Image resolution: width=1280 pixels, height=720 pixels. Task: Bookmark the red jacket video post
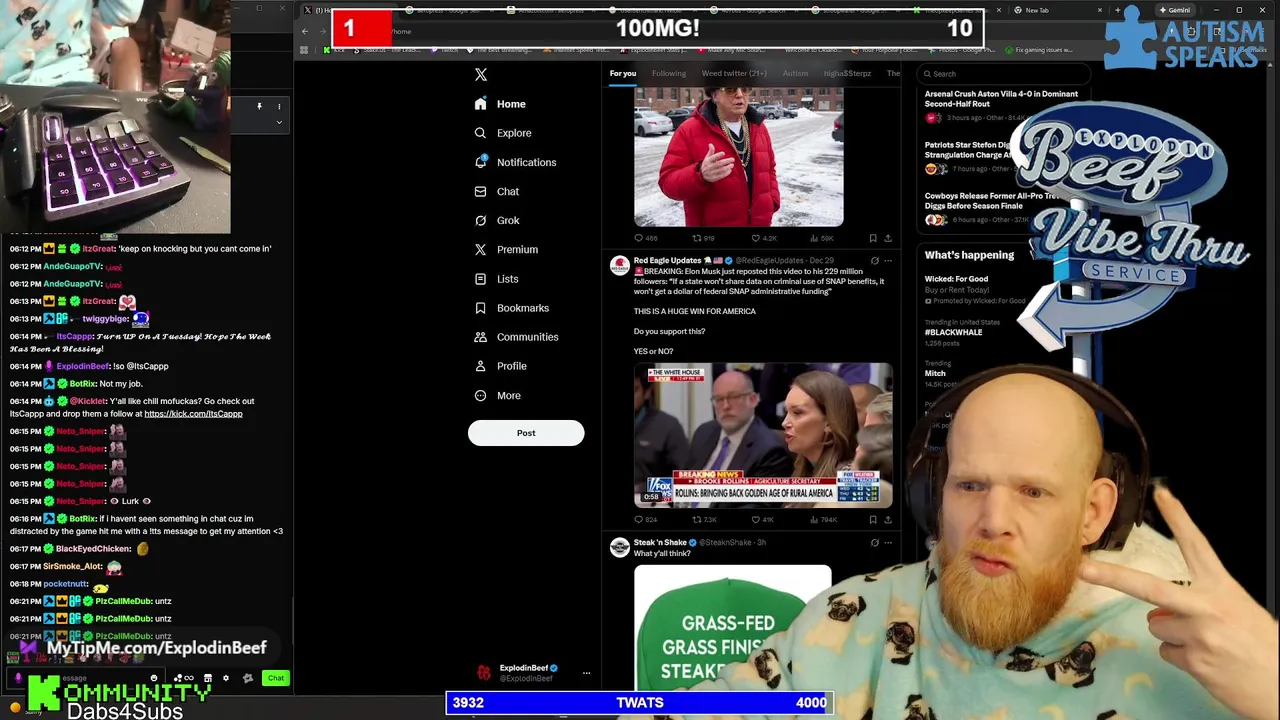pyautogui.click(x=873, y=238)
